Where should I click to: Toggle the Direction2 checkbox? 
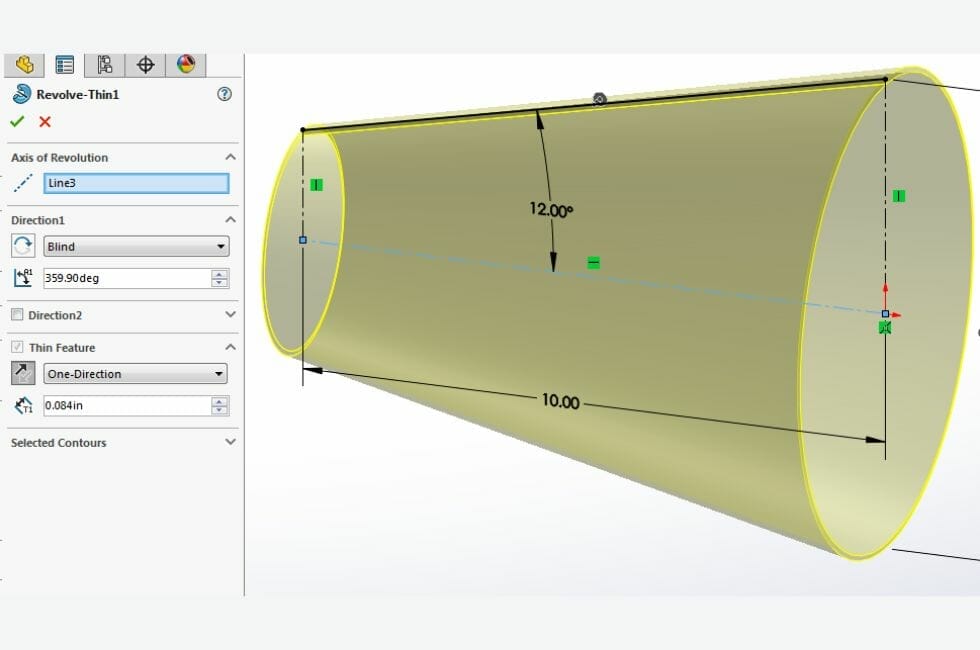pyautogui.click(x=16, y=315)
